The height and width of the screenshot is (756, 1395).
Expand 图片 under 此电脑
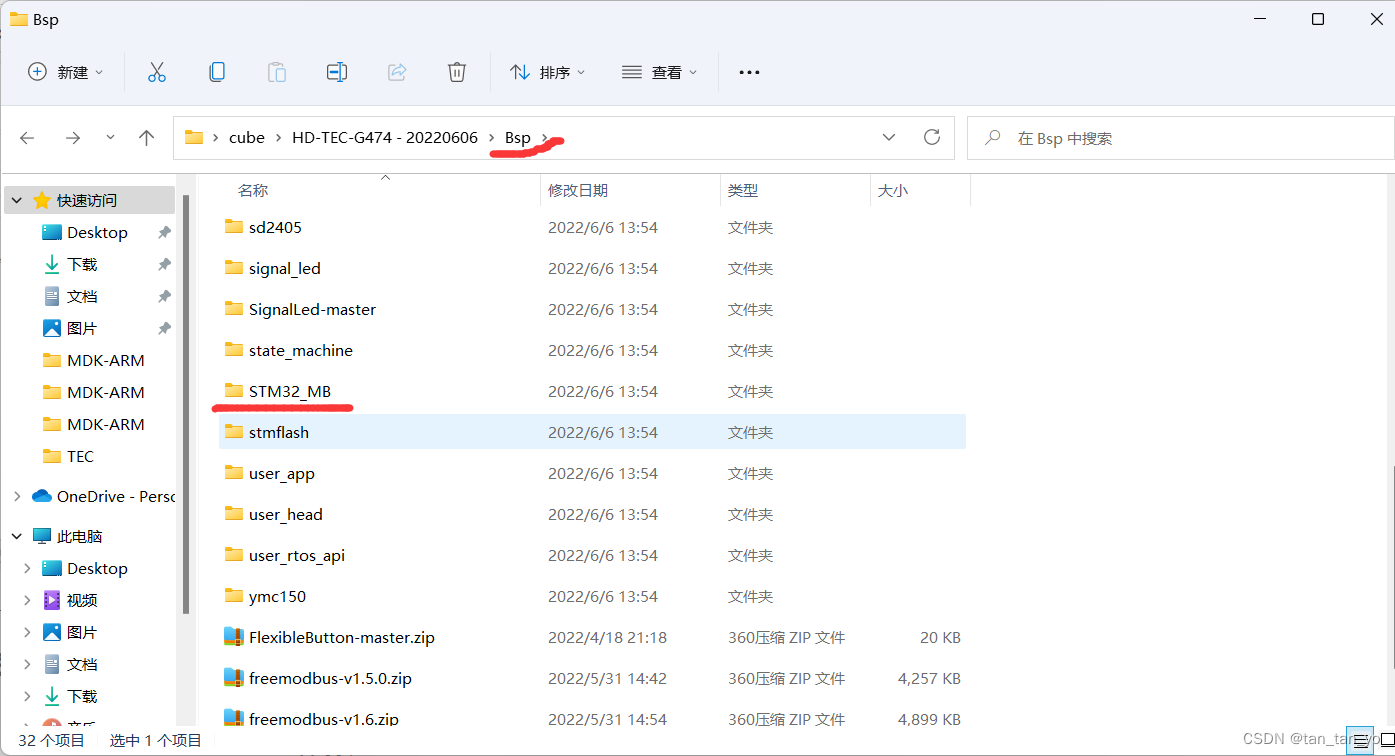27,633
